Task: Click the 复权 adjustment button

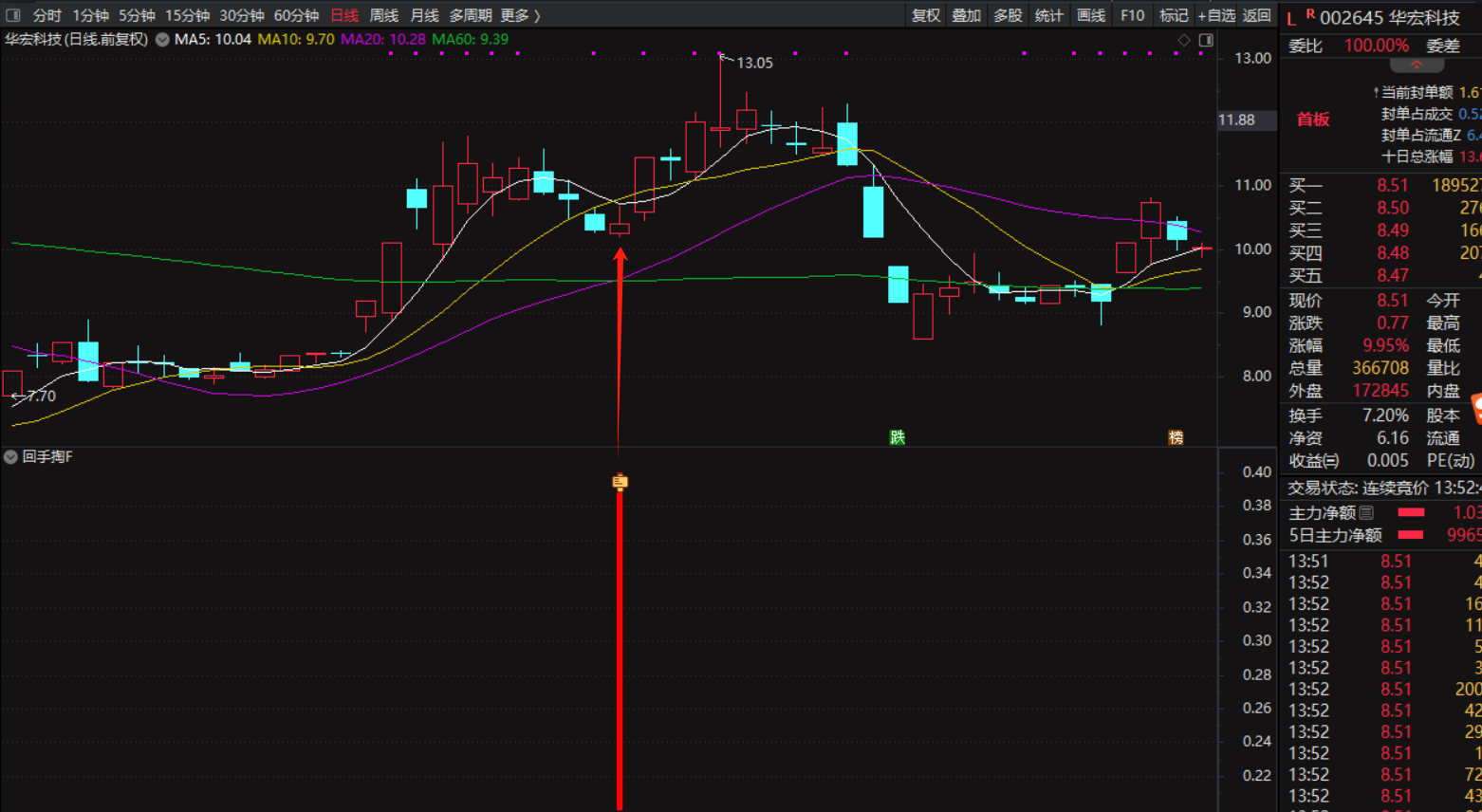Action: tap(925, 15)
